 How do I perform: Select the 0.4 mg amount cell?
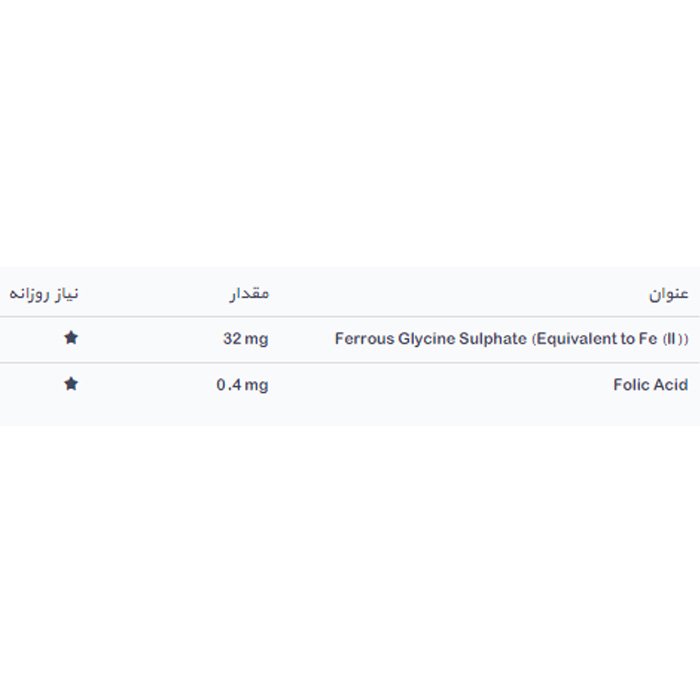click(242, 385)
